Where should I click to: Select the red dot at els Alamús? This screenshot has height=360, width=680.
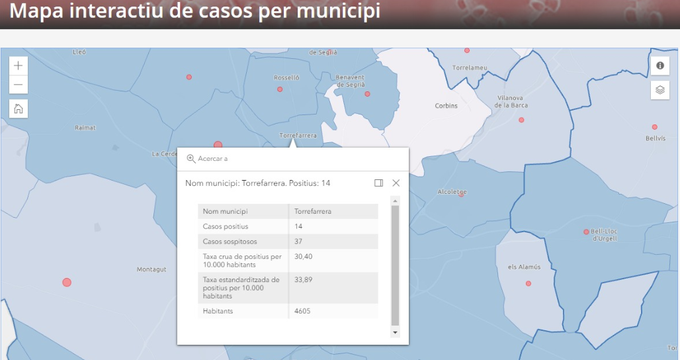click(528, 284)
